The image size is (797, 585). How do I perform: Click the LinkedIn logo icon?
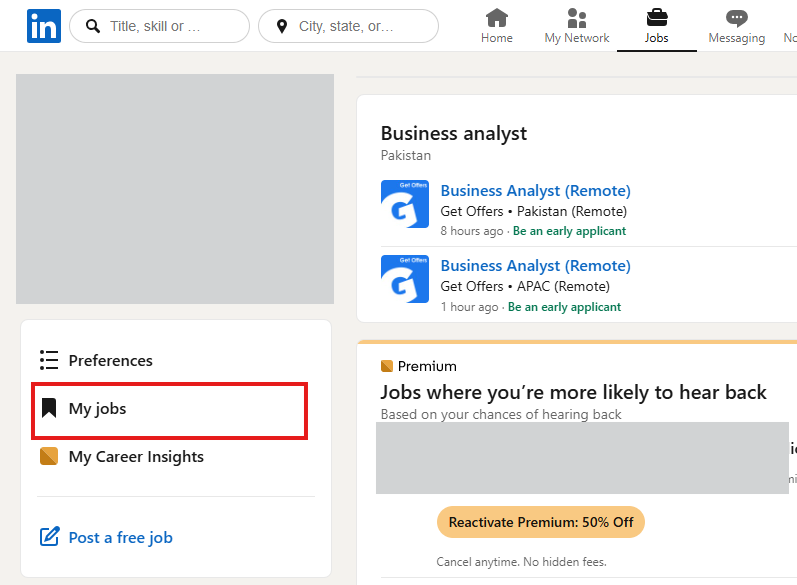pos(44,26)
